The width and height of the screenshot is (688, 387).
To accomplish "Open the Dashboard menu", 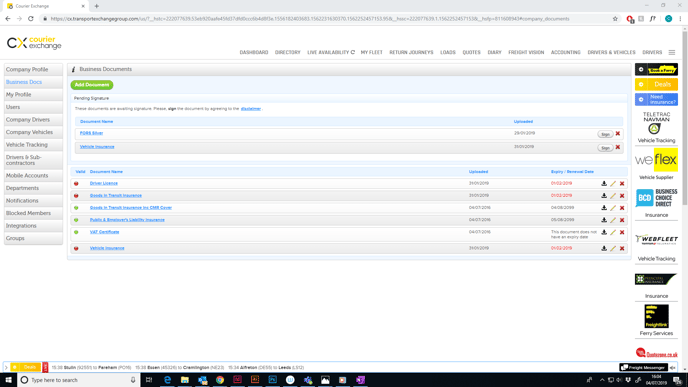I will click(x=254, y=52).
